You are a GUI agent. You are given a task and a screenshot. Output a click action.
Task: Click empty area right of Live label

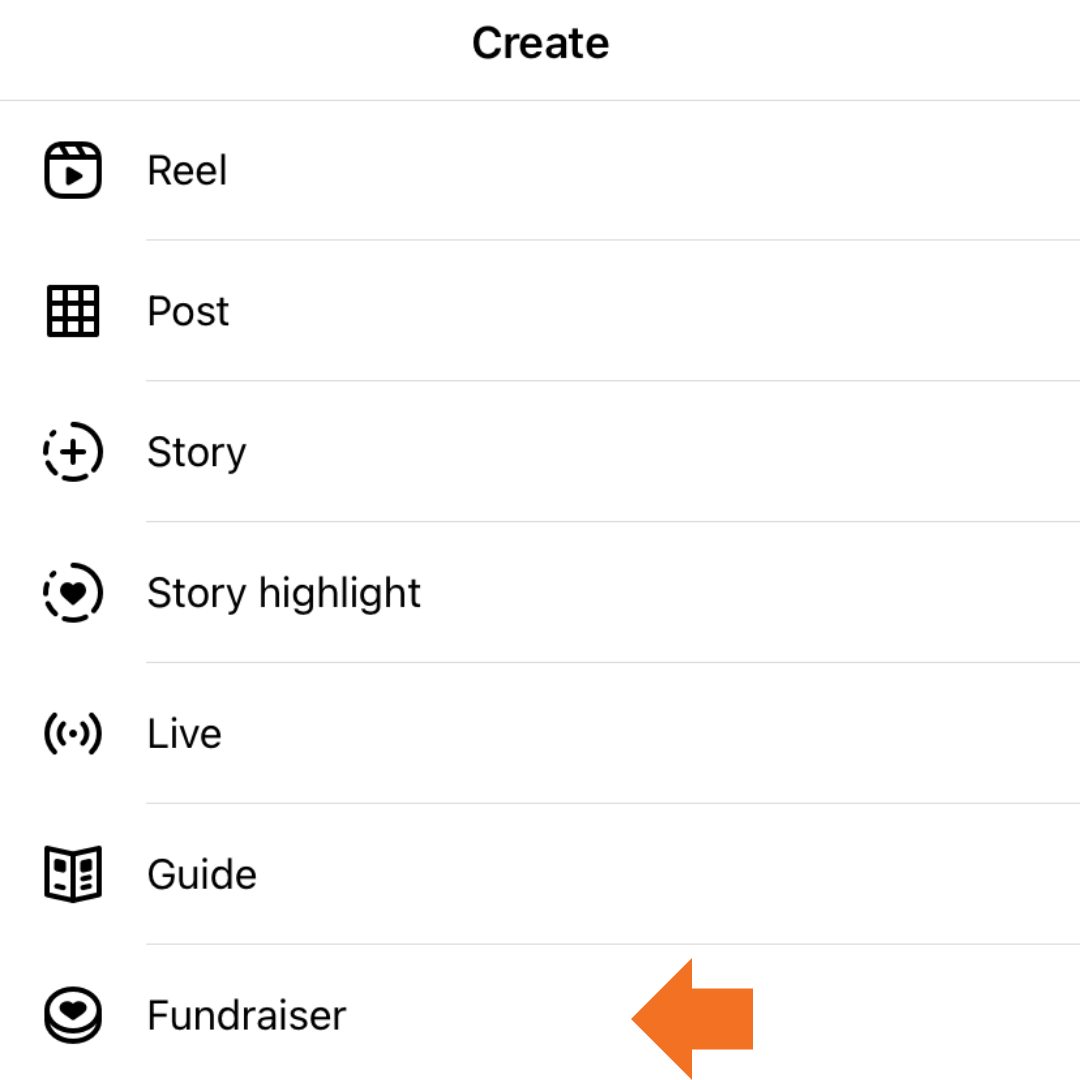(650, 734)
